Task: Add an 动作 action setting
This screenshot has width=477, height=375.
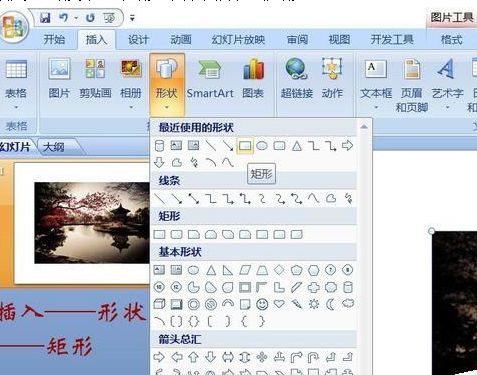Action: pyautogui.click(x=332, y=79)
